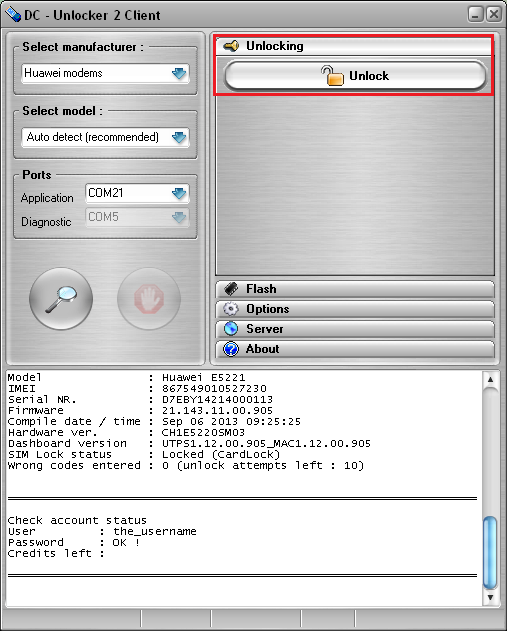Click the red stop hand button
The height and width of the screenshot is (631, 507).
pyautogui.click(x=149, y=299)
